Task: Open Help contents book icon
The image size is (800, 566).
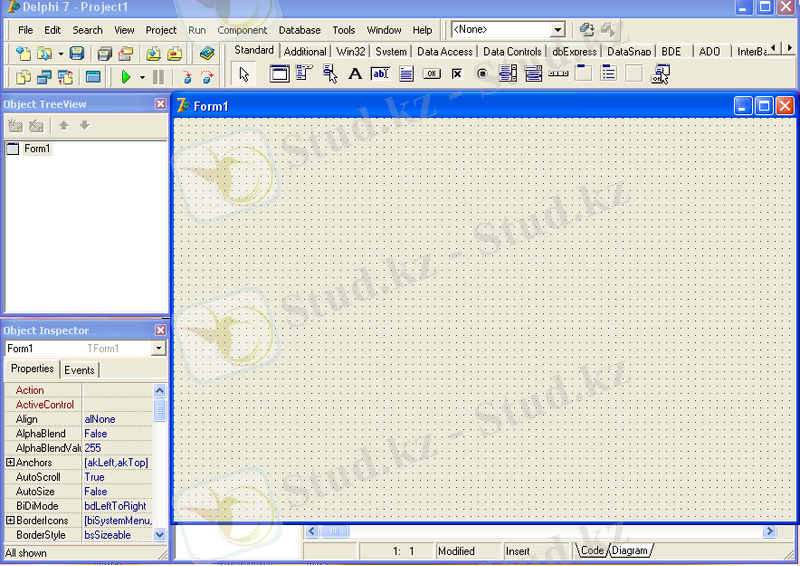Action: (207, 53)
